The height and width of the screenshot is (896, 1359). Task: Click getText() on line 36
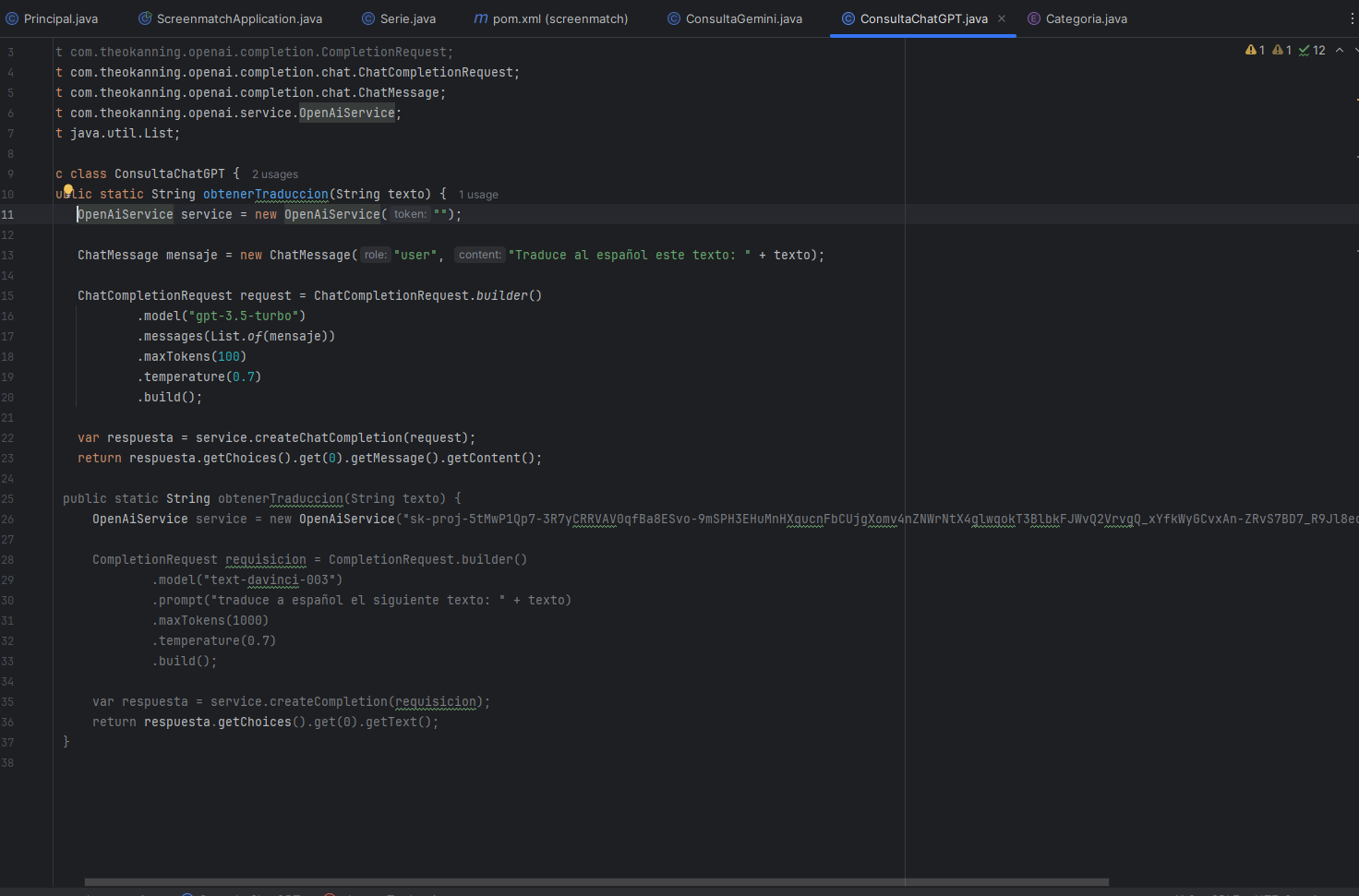coord(398,722)
